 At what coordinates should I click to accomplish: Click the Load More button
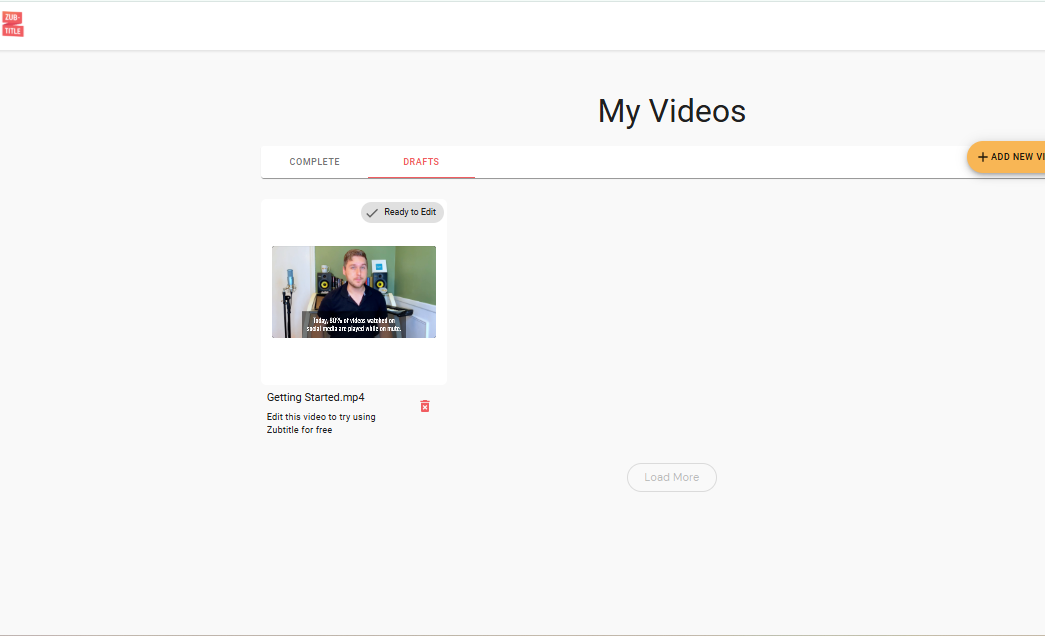[x=672, y=477]
